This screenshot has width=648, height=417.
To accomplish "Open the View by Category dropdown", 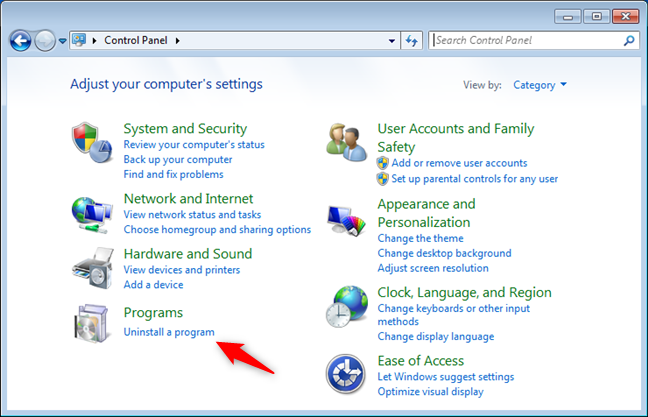I will point(540,85).
